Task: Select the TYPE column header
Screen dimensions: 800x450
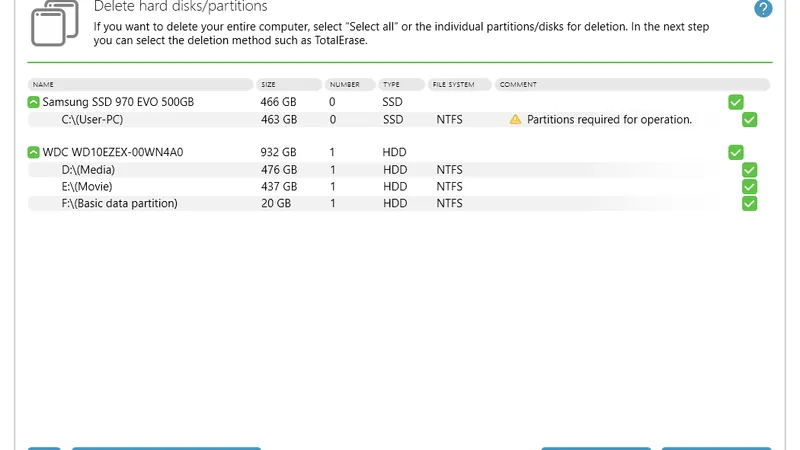Action: 390,85
